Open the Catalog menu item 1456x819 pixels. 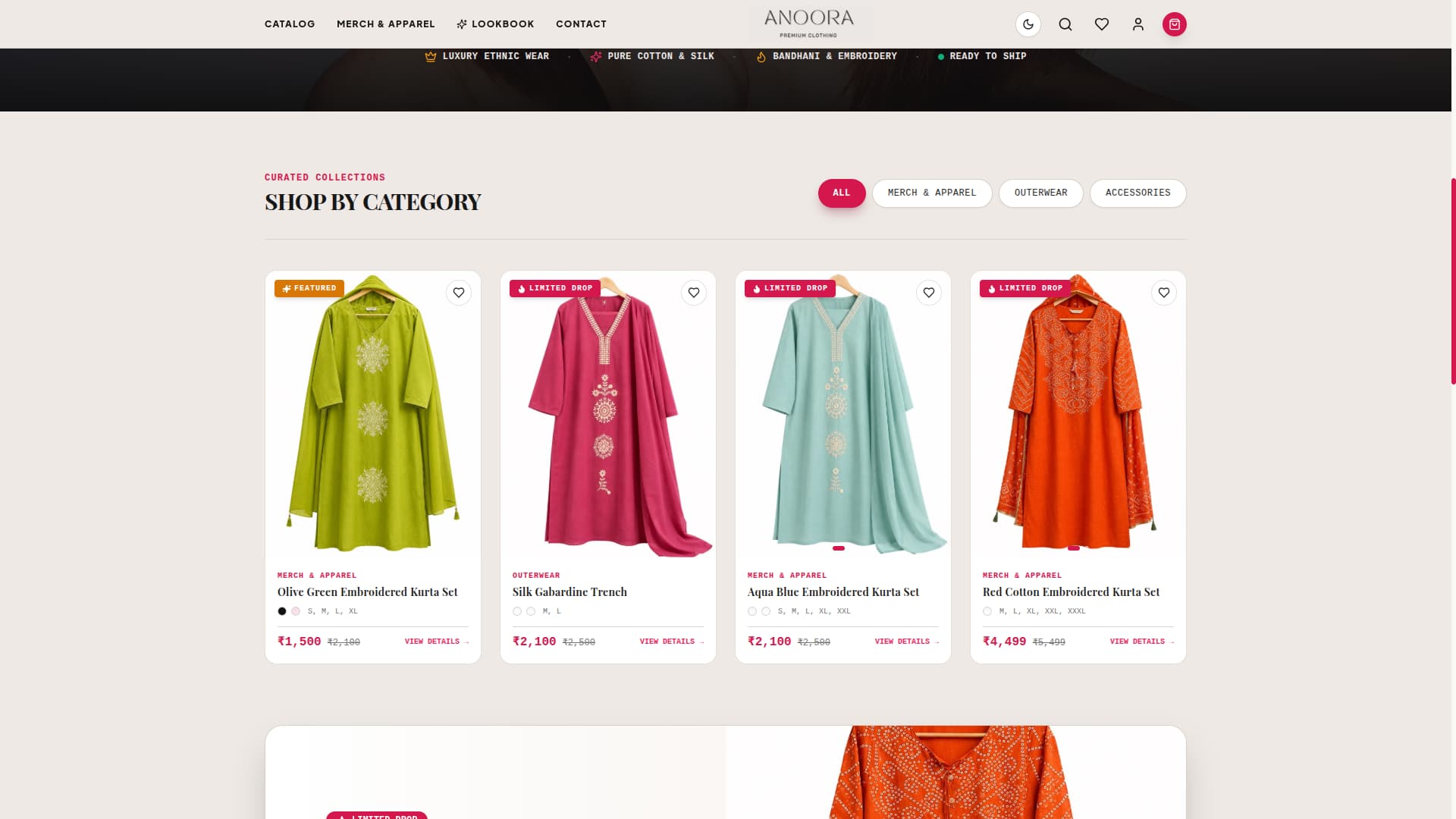(290, 24)
